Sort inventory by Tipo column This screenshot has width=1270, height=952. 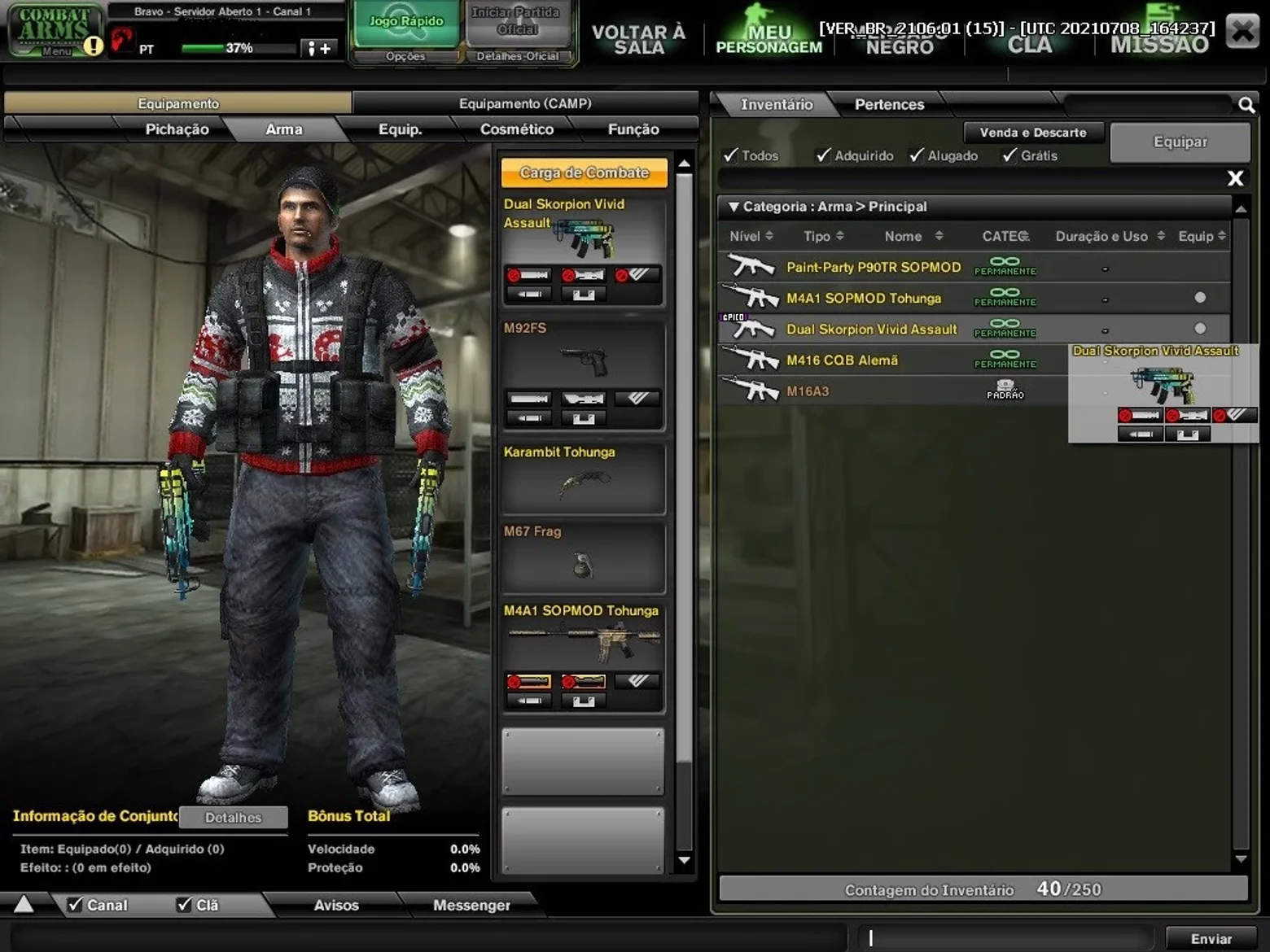824,236
